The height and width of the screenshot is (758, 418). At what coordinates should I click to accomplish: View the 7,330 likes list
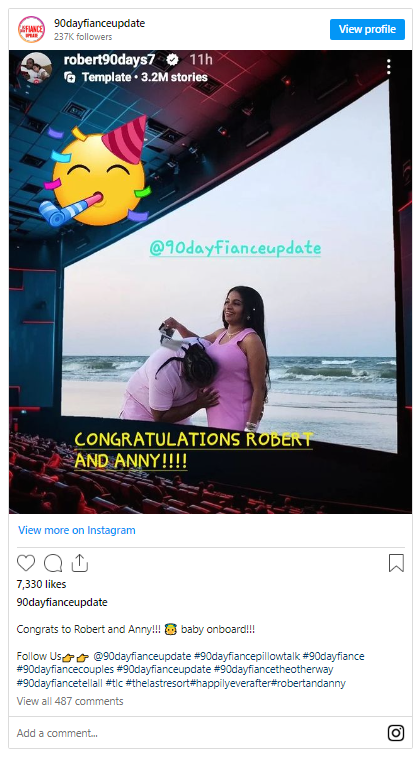tap(42, 584)
